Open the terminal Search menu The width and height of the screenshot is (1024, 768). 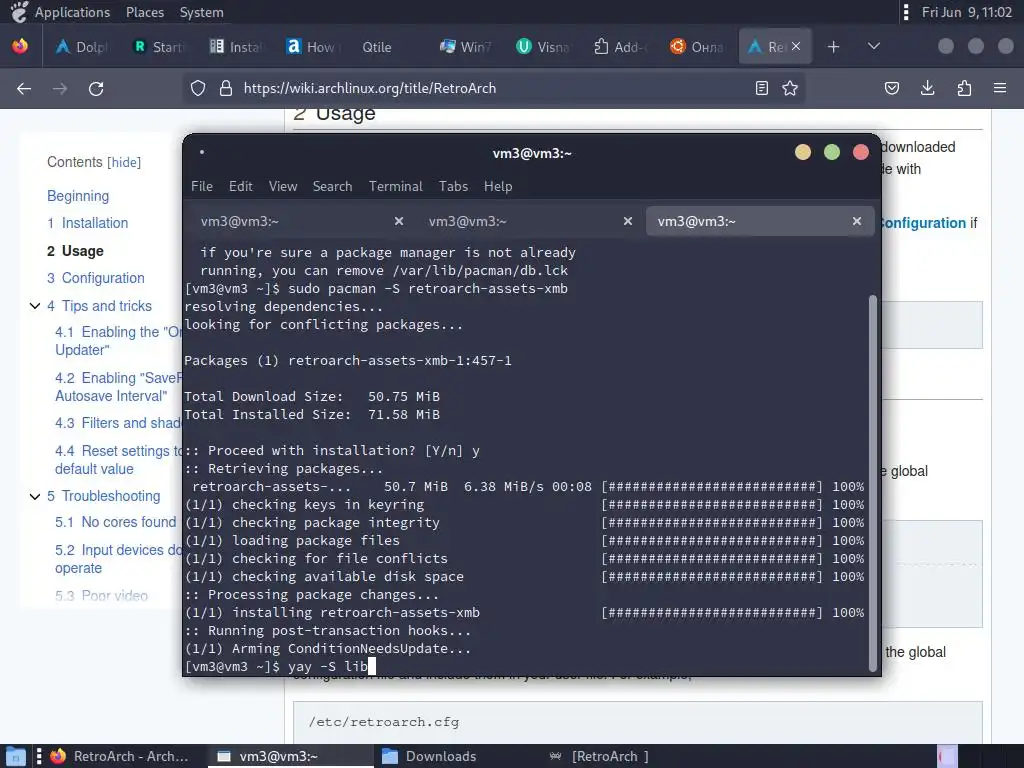point(332,186)
